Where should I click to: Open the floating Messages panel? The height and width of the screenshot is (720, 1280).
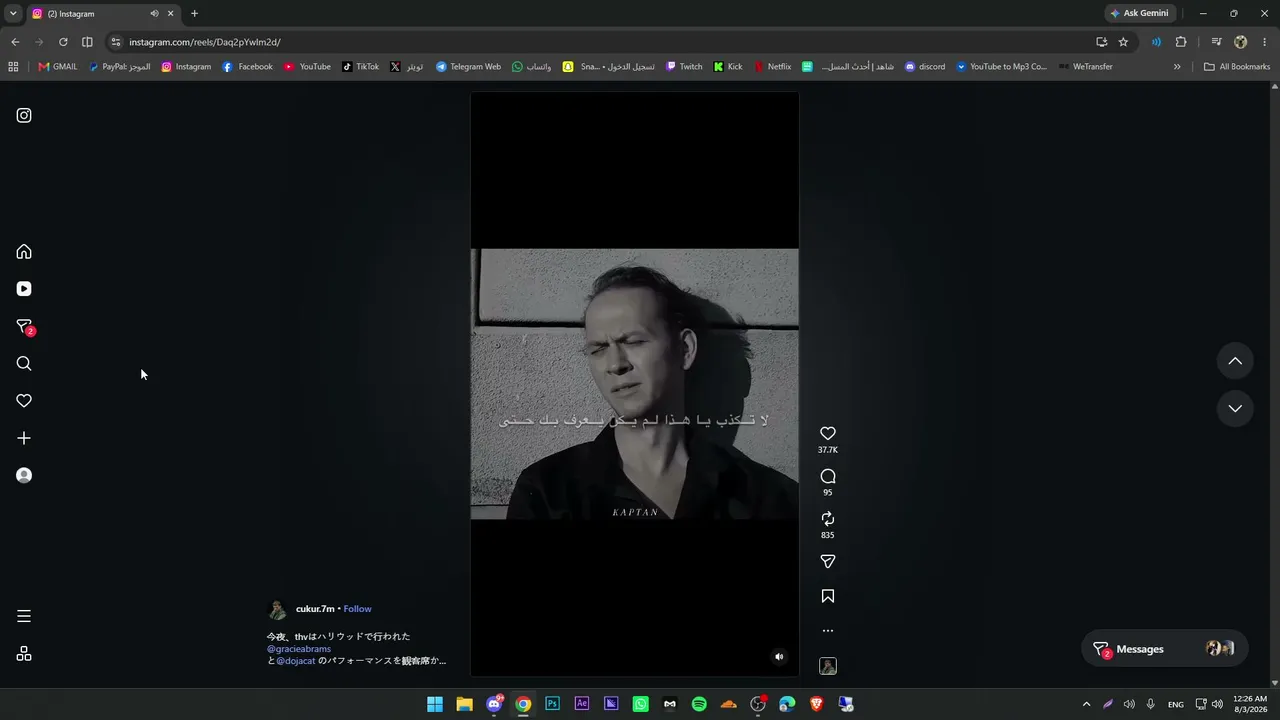pyautogui.click(x=1164, y=649)
